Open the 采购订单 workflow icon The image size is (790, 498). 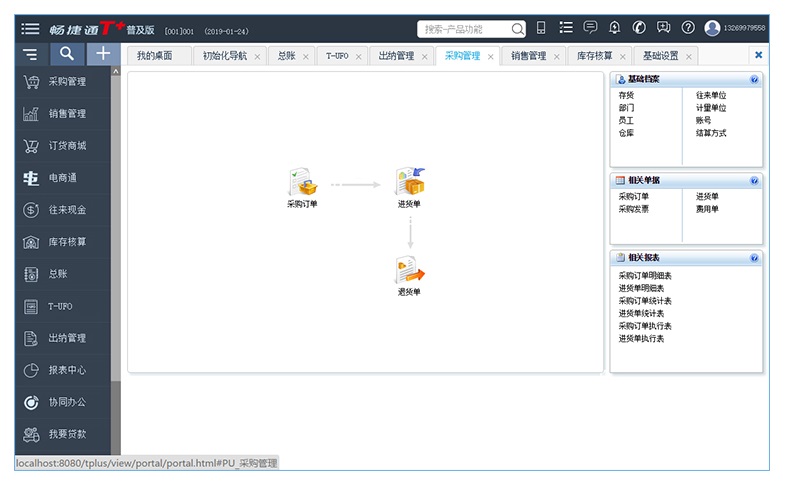(302, 183)
